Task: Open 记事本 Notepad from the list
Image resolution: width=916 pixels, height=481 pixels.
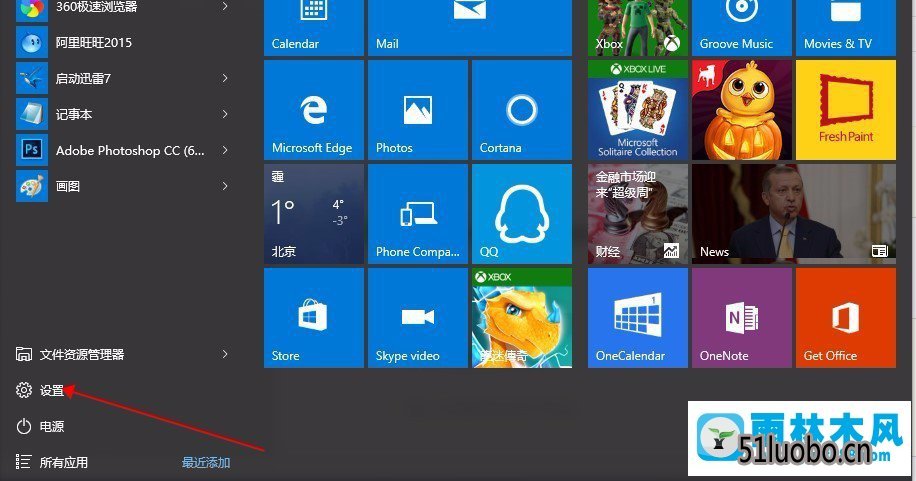Action: 123,115
